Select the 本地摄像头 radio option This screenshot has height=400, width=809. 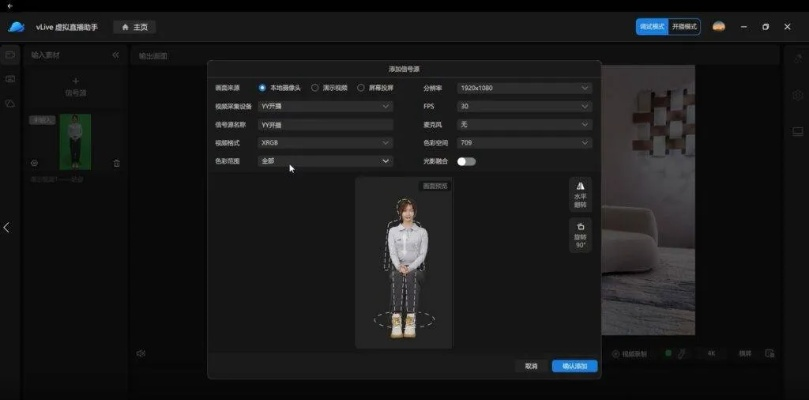pos(263,88)
